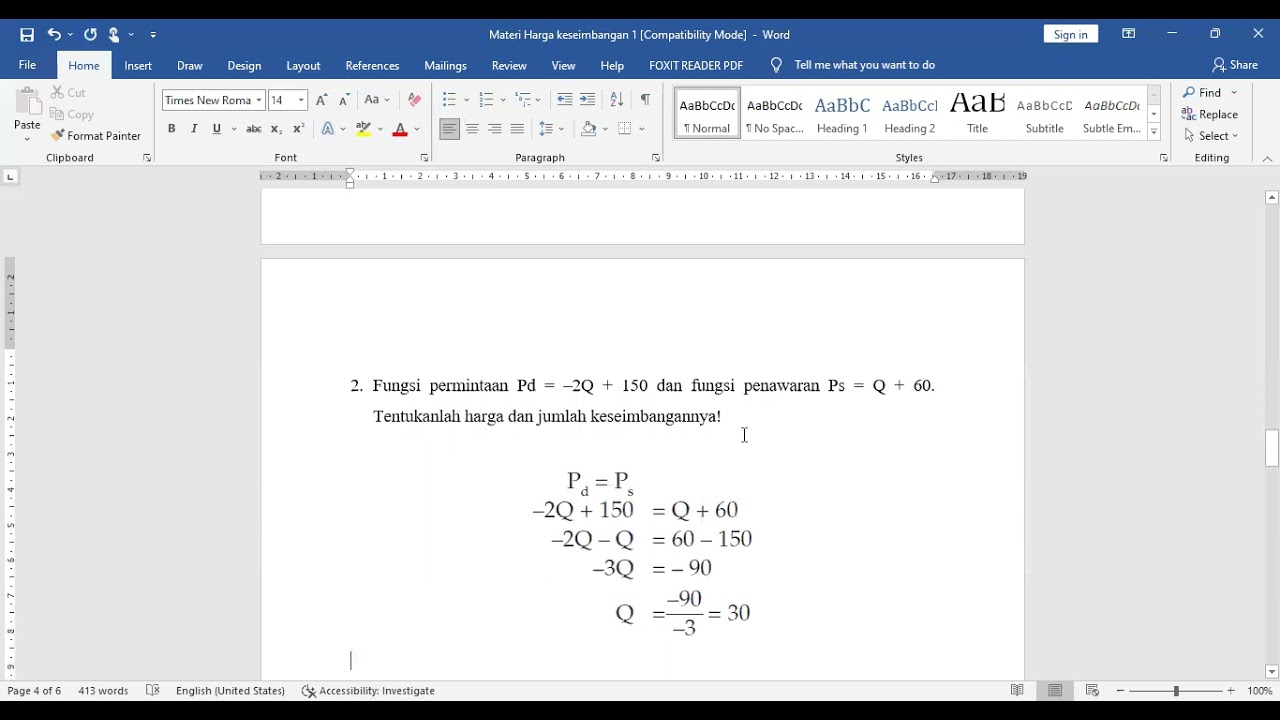Check spelling via the proofing status icon
Viewport: 1280px width, 720px height.
[153, 691]
